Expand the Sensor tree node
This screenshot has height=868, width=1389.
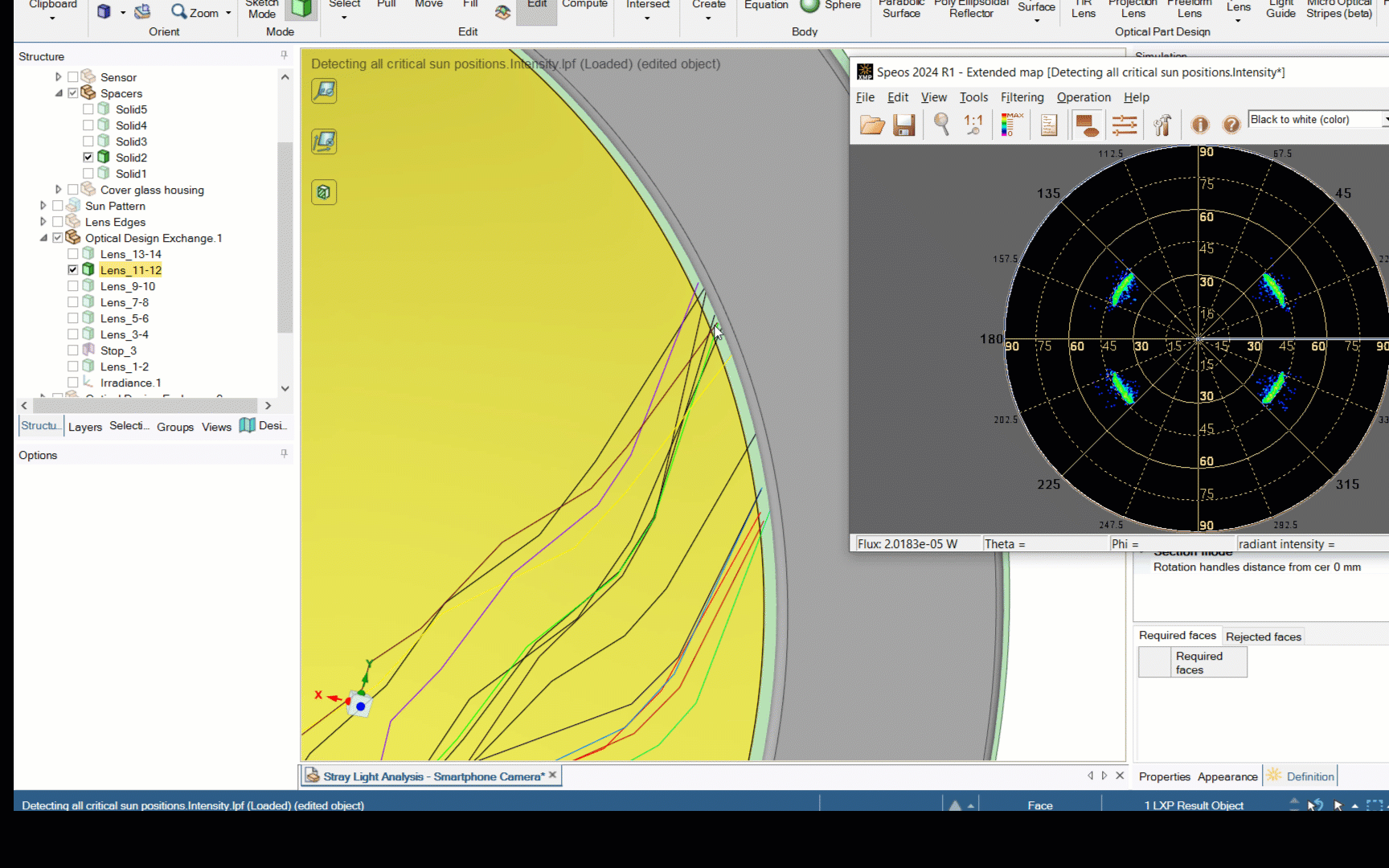click(x=58, y=77)
